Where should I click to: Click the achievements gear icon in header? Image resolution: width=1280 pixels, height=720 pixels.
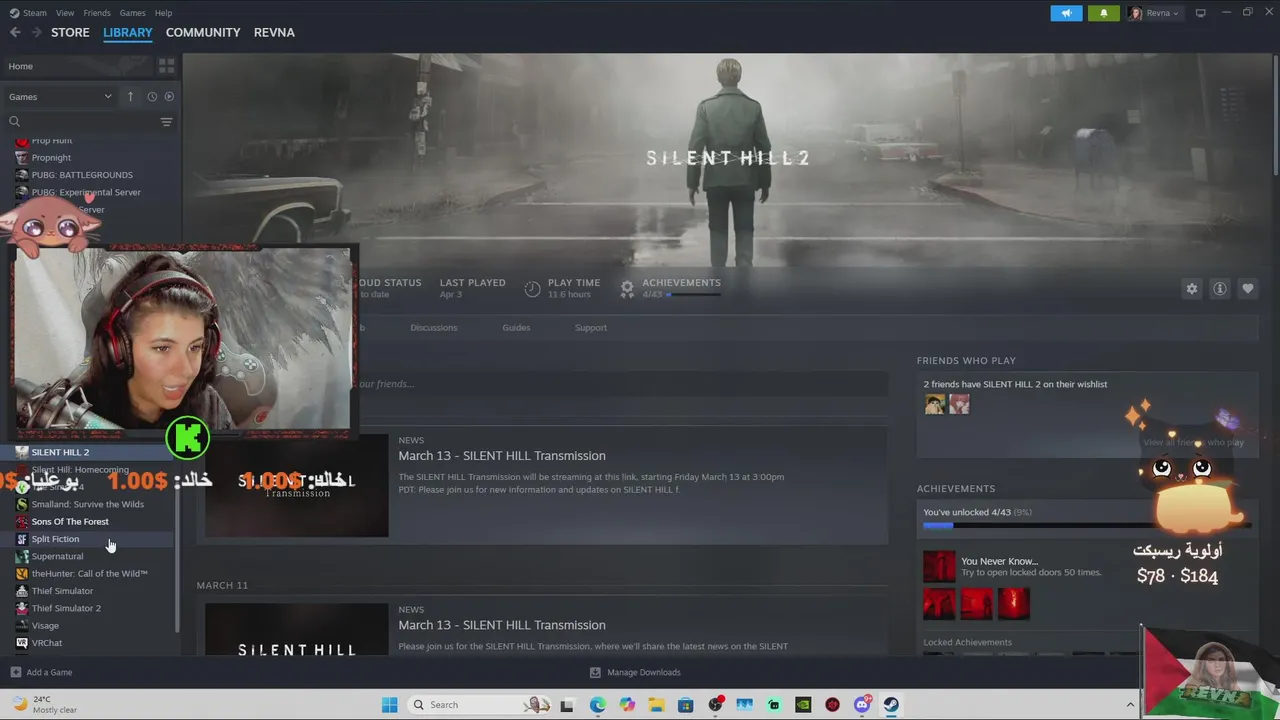(x=627, y=288)
